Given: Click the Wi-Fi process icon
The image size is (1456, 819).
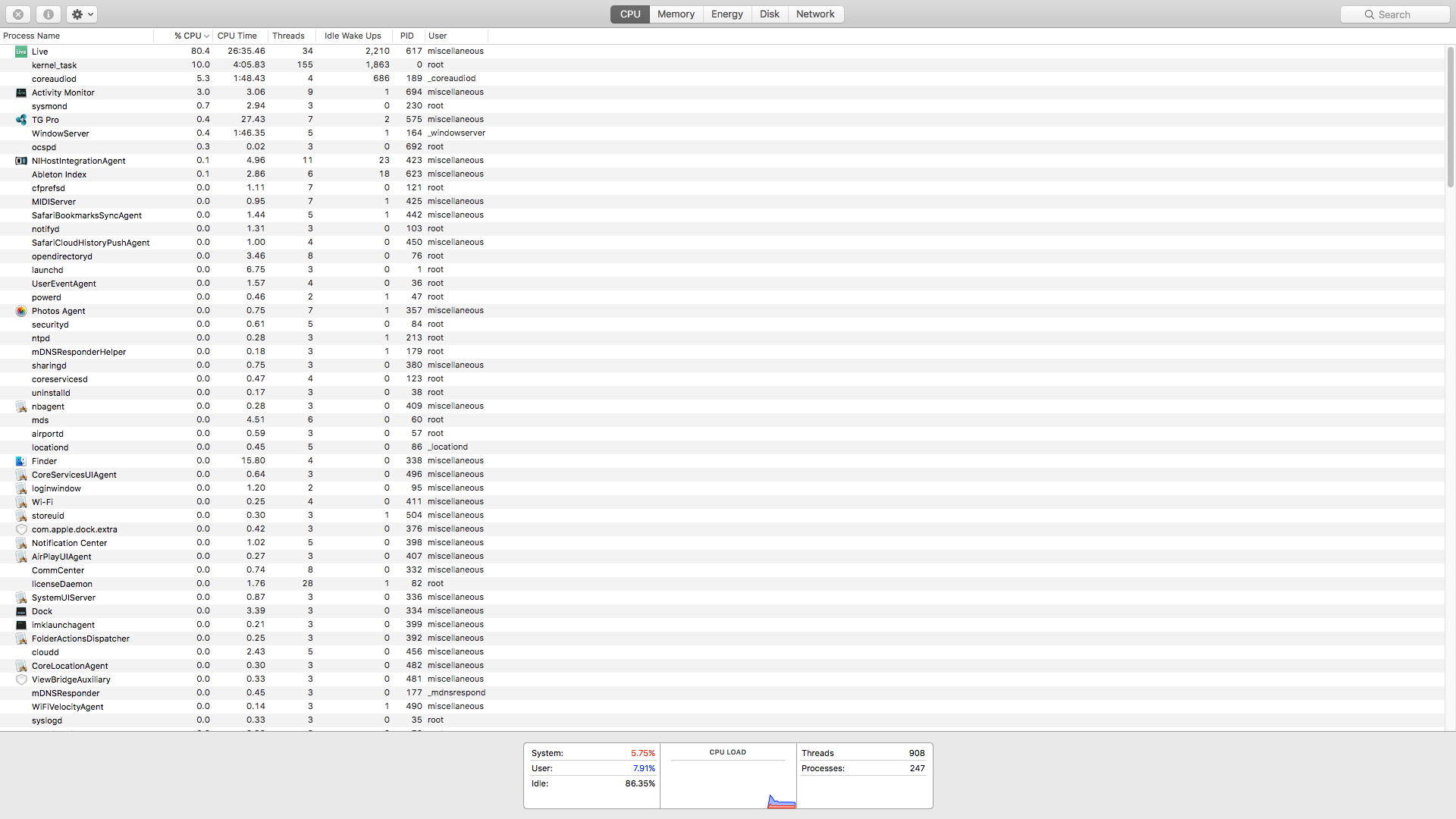Looking at the screenshot, I should 21,502.
